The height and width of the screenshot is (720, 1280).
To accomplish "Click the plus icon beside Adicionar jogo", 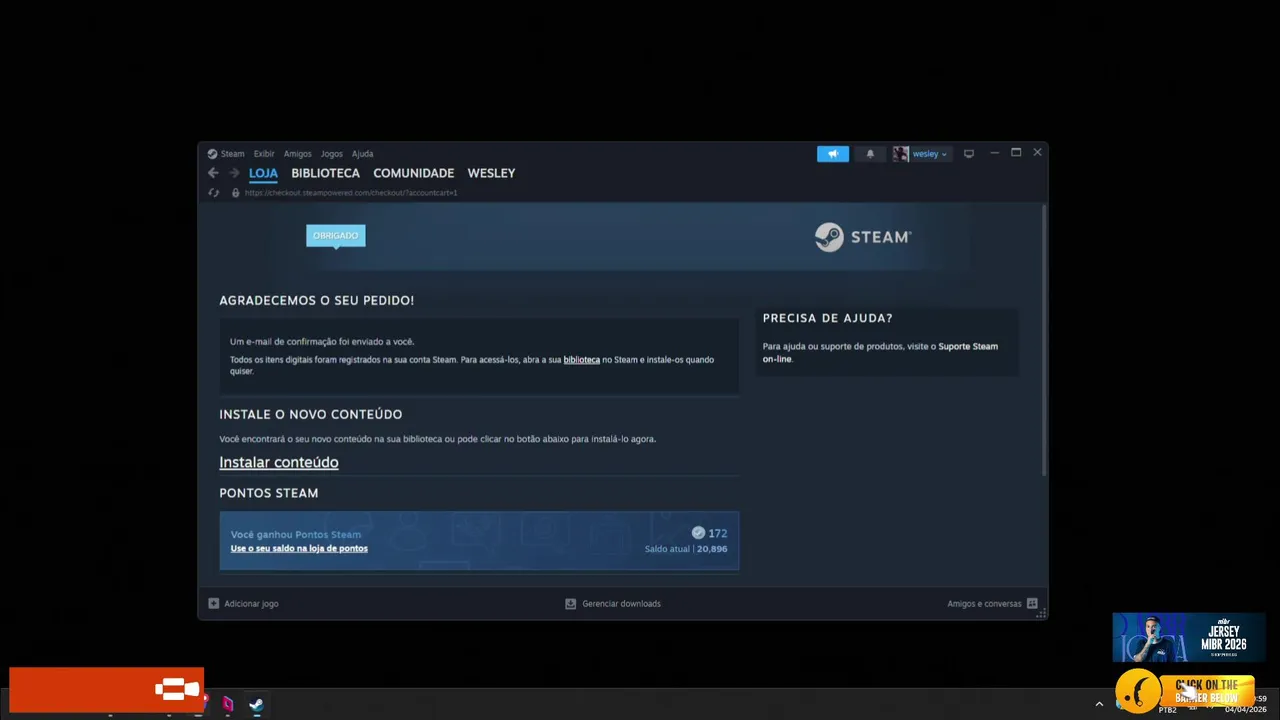I will point(213,604).
